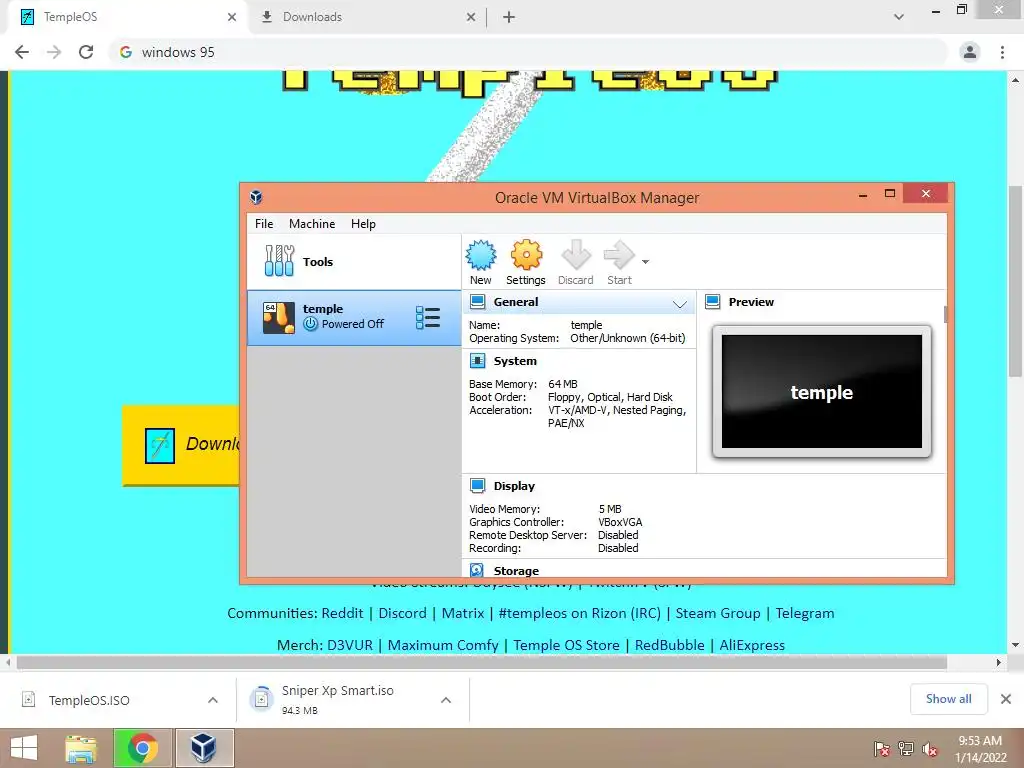Open File Explorer from the taskbar

point(81,748)
